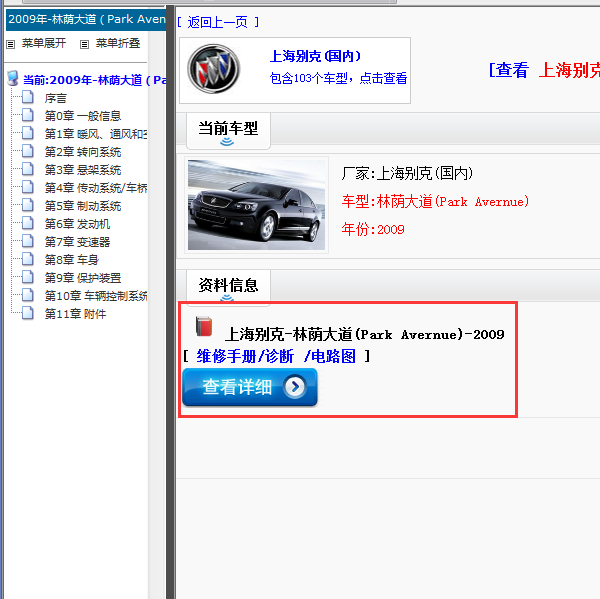Click the dark vertical pane splitter bar
The width and height of the screenshot is (600, 599).
[x=171, y=302]
